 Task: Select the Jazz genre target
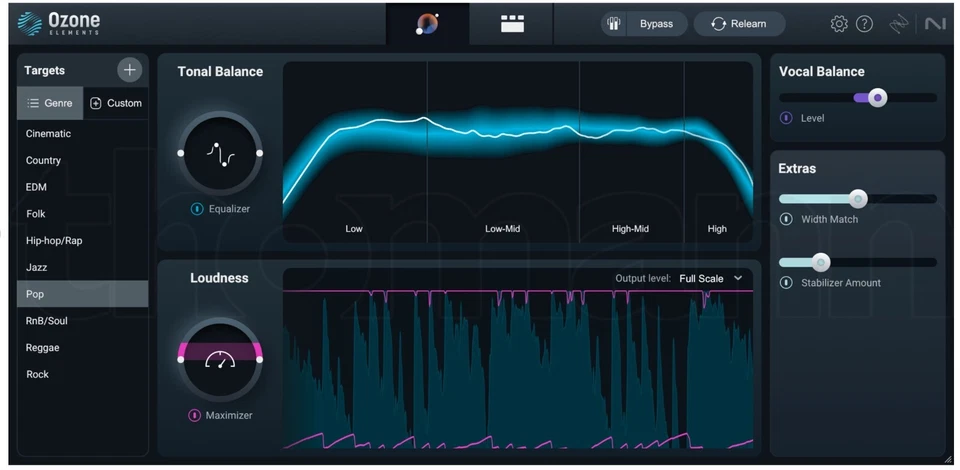pyautogui.click(x=83, y=267)
